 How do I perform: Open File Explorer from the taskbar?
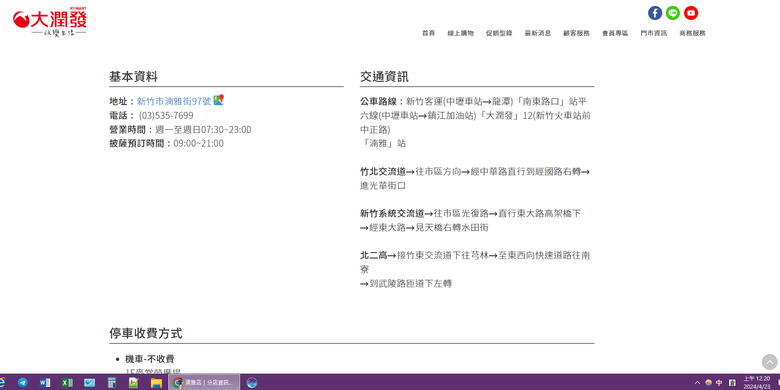[156, 383]
